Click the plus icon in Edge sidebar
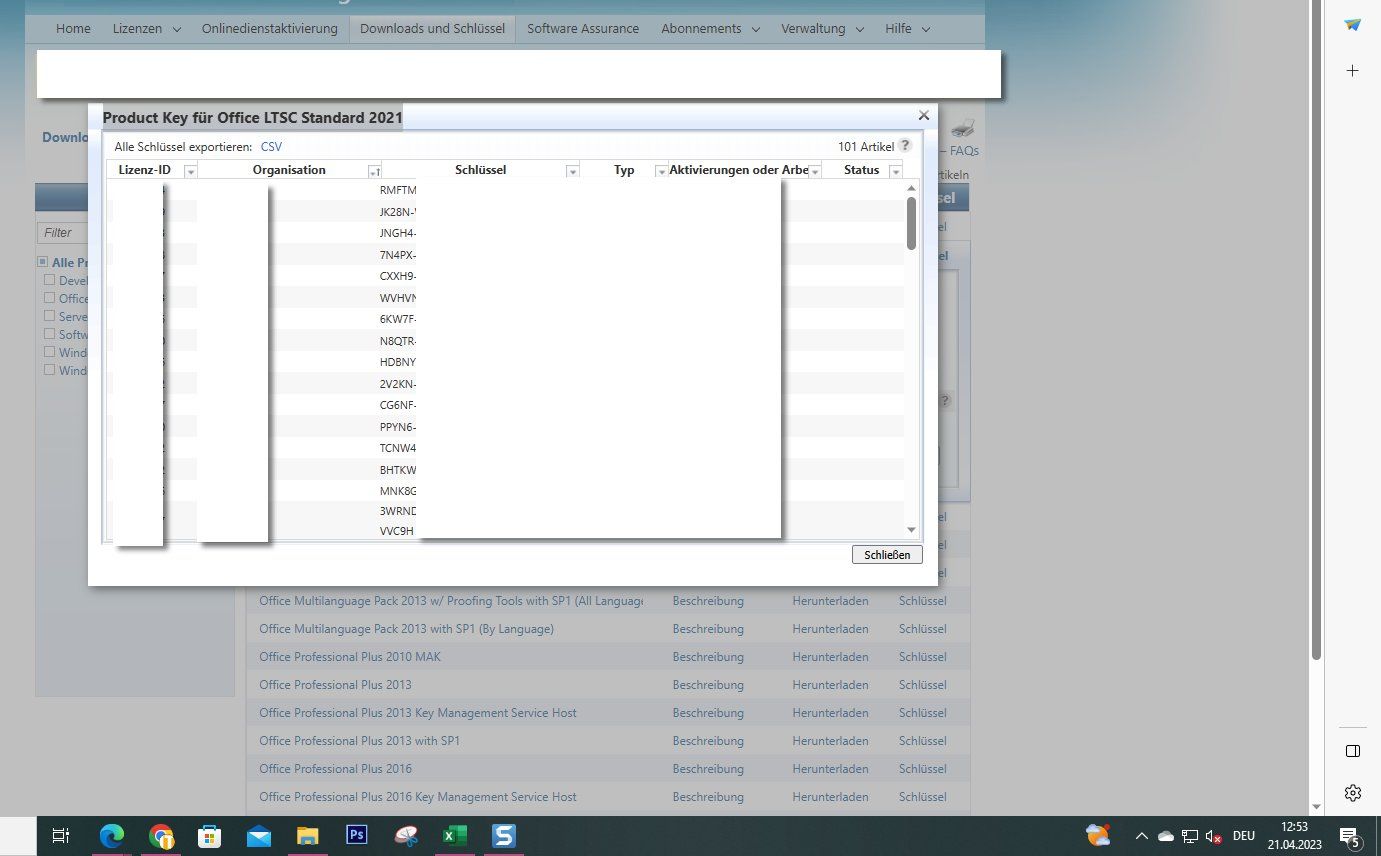 (1353, 71)
